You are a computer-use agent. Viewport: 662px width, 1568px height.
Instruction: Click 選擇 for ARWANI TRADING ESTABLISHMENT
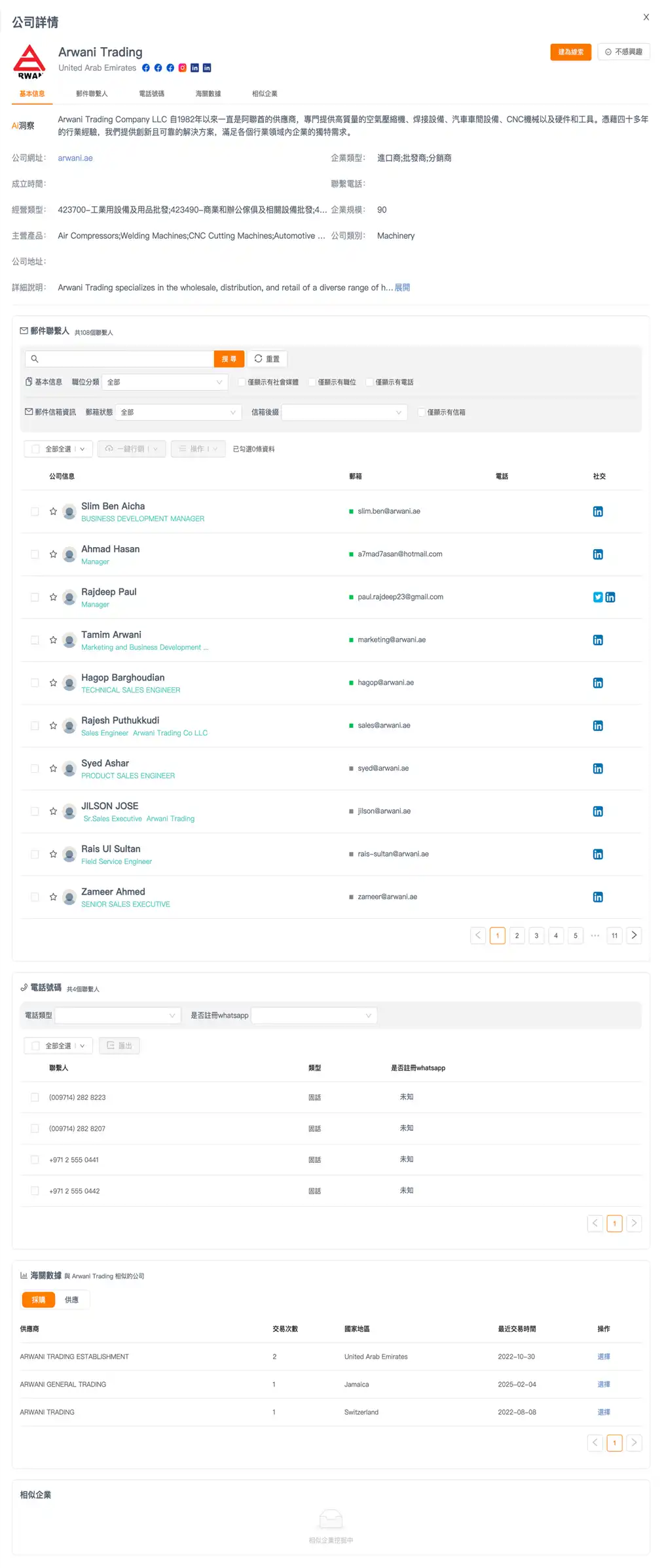pos(604,1357)
